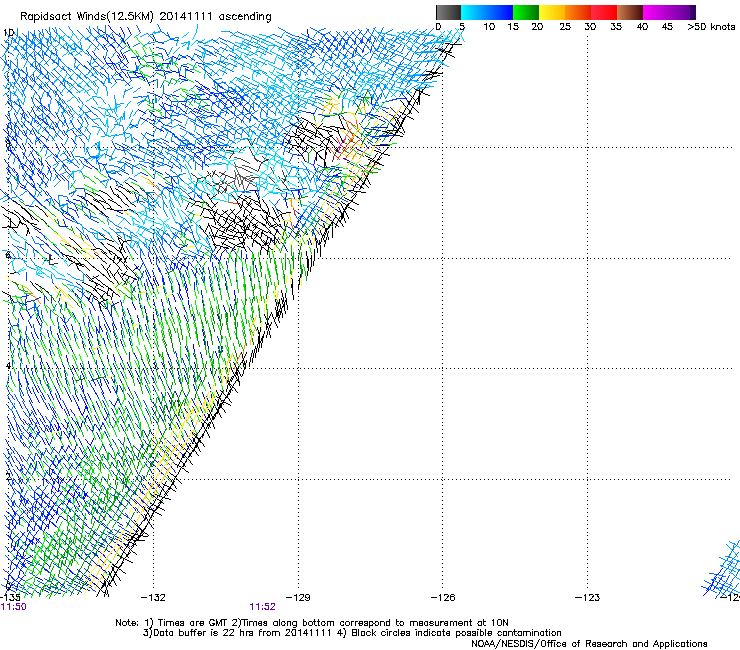Click the latitude 2 axis label
This screenshot has height=650, width=740.
[8, 477]
